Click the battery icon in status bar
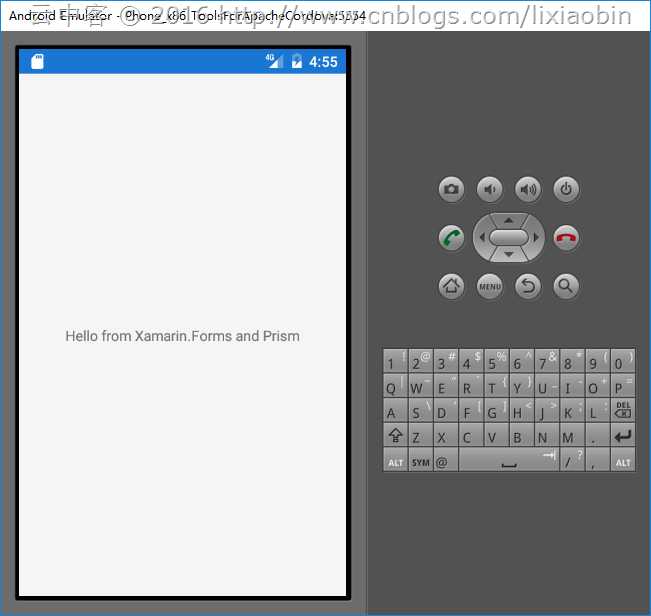The width and height of the screenshot is (651, 616). point(296,61)
